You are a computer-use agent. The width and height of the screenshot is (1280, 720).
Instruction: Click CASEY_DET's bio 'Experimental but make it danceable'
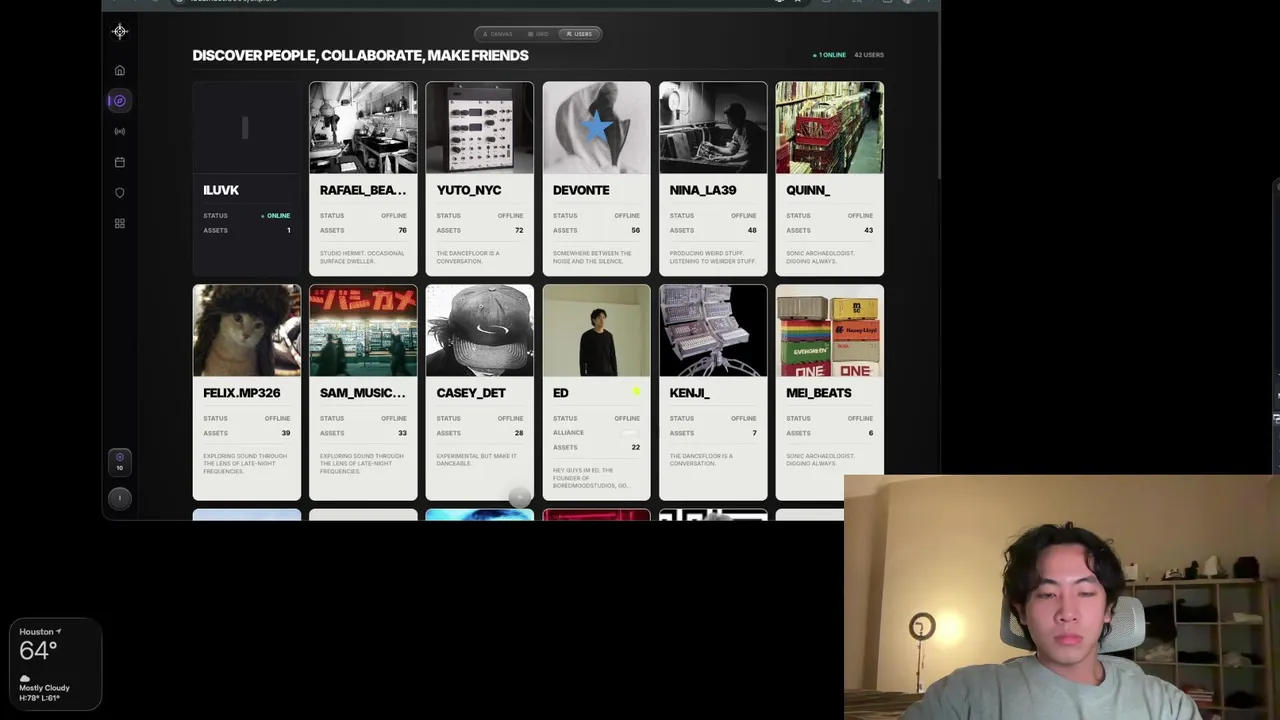click(x=477, y=460)
